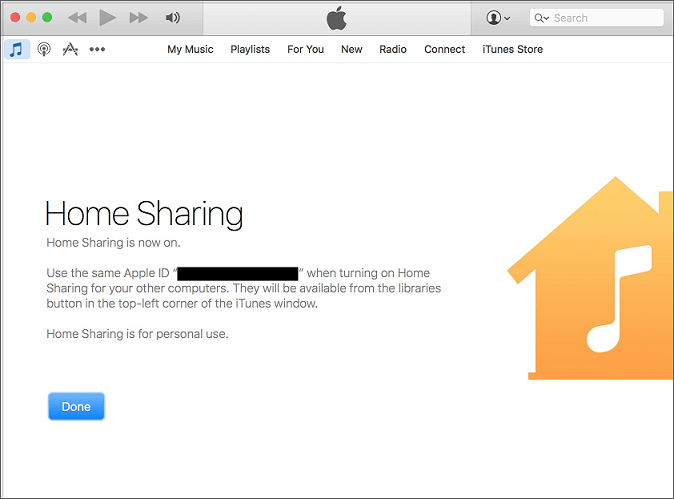This screenshot has height=499, width=674.
Task: Open the Playlists tab
Action: coord(250,49)
